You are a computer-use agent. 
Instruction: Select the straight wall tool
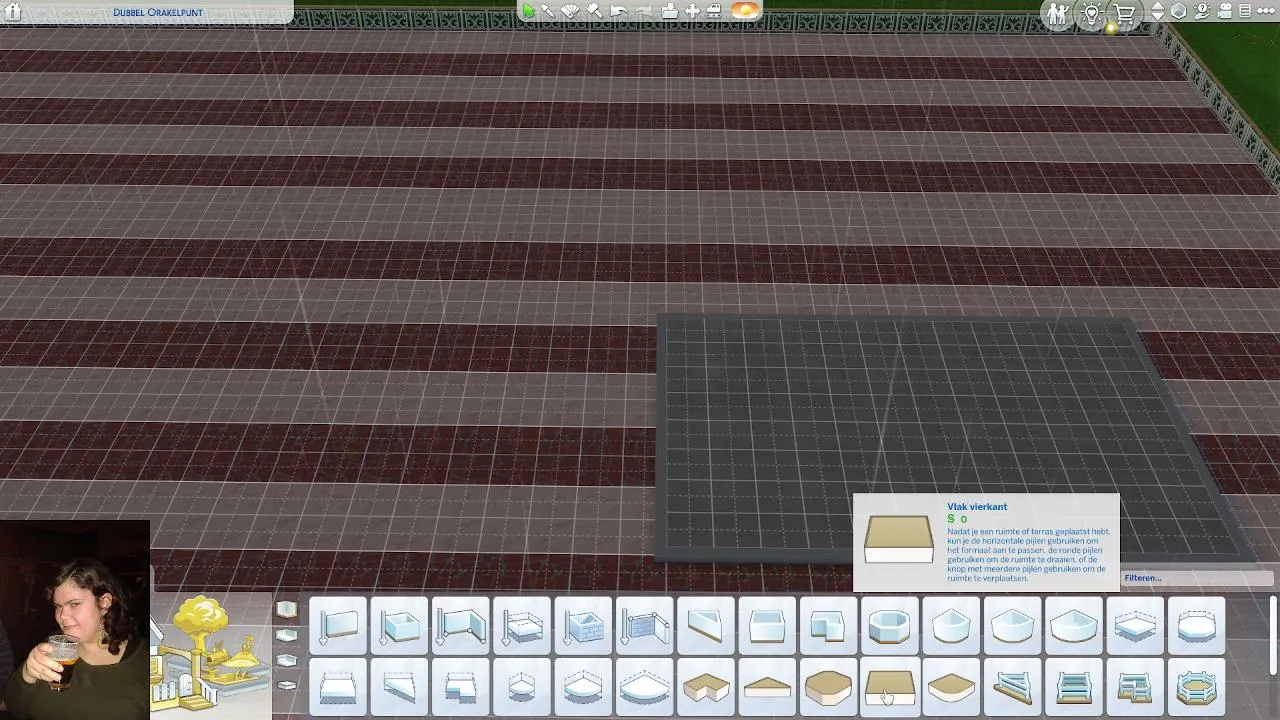click(338, 626)
